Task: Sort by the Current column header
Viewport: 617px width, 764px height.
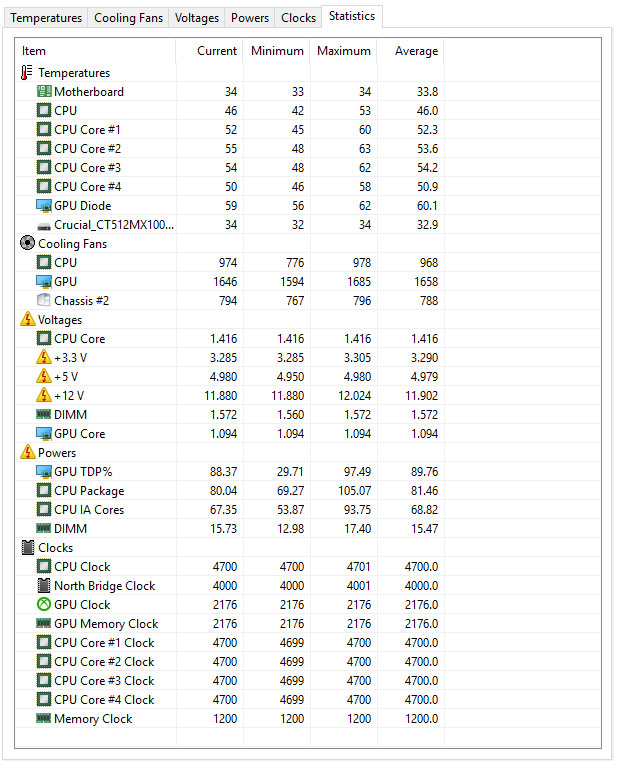Action: point(209,51)
